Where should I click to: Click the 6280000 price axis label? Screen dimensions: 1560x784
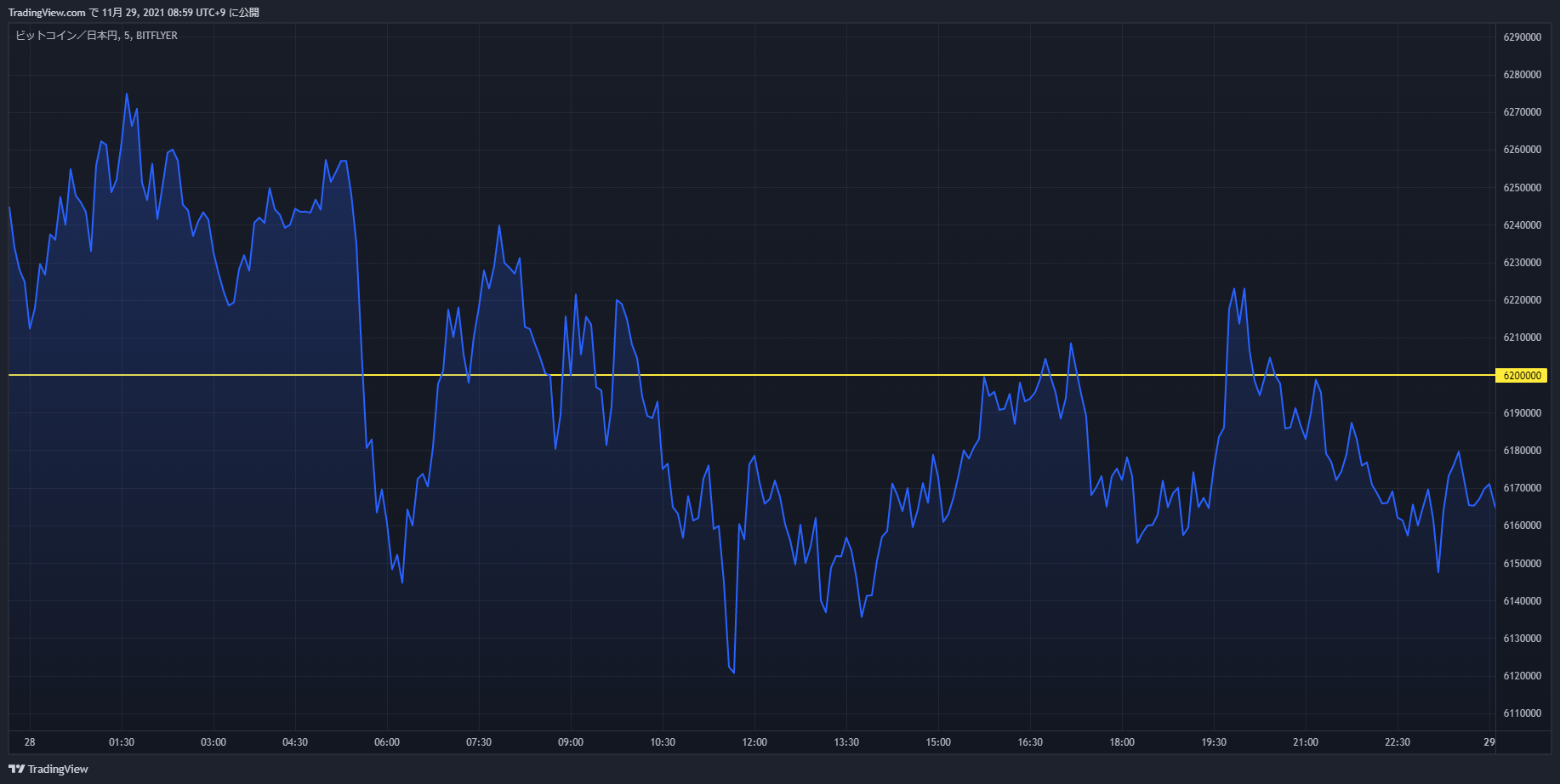click(x=1522, y=75)
